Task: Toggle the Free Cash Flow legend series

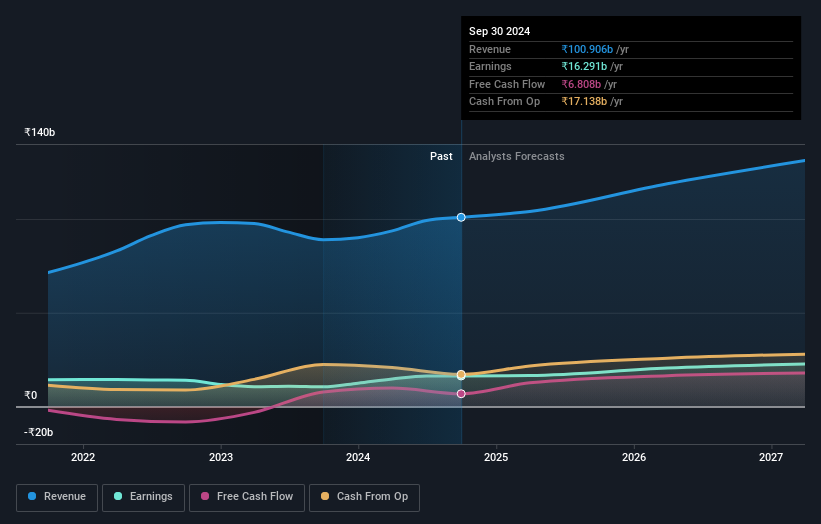Action: click(247, 497)
